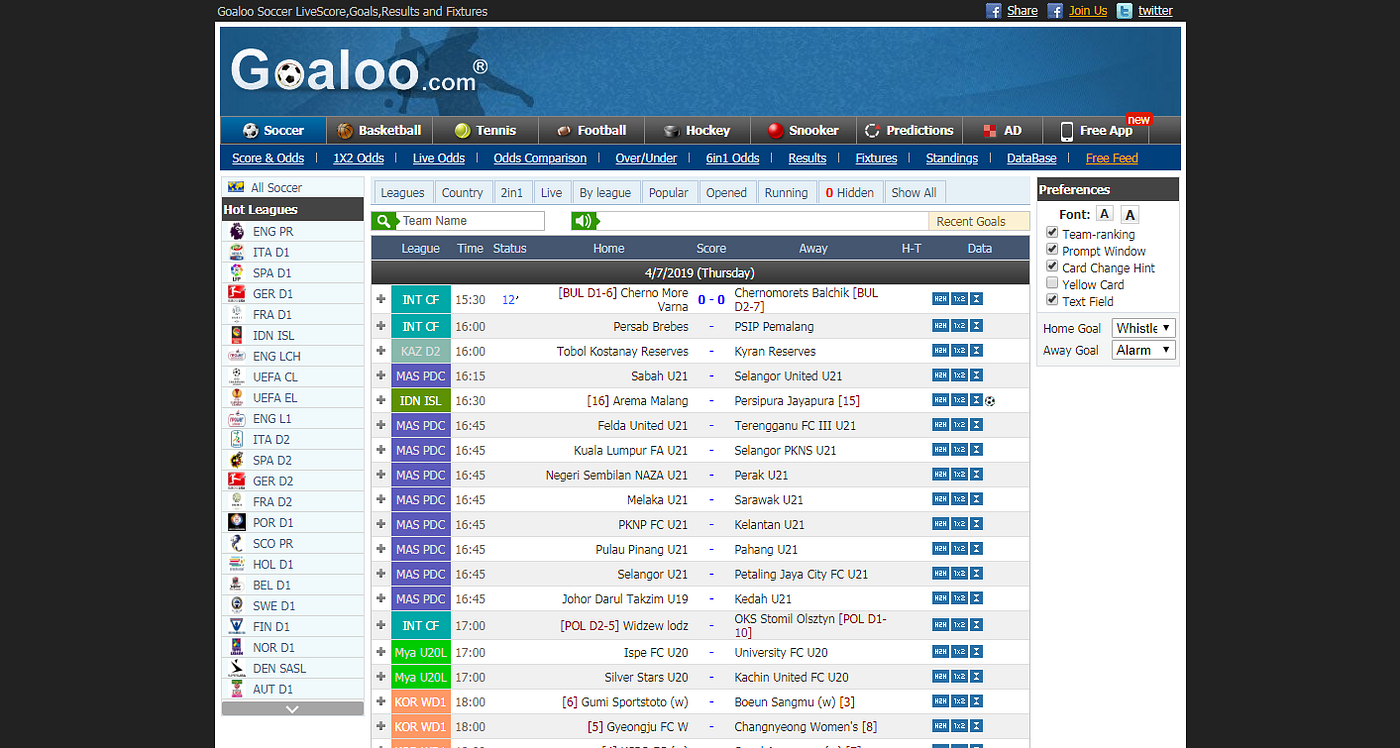Toggle the Card Change Hint checkbox
Image resolution: width=1400 pixels, height=748 pixels.
point(1052,267)
